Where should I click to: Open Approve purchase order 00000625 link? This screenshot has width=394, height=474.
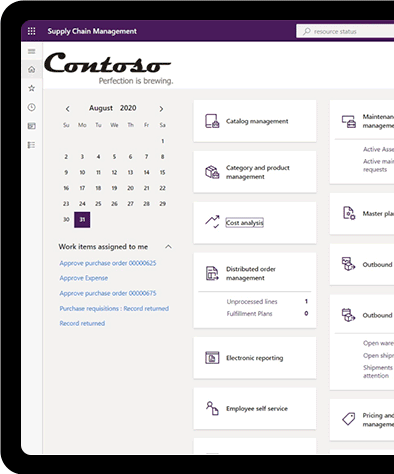pos(108,263)
